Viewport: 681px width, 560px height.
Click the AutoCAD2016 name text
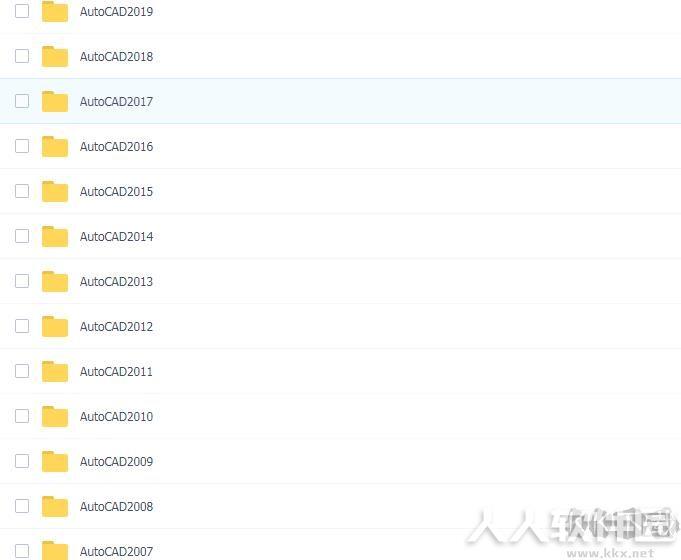(116, 146)
